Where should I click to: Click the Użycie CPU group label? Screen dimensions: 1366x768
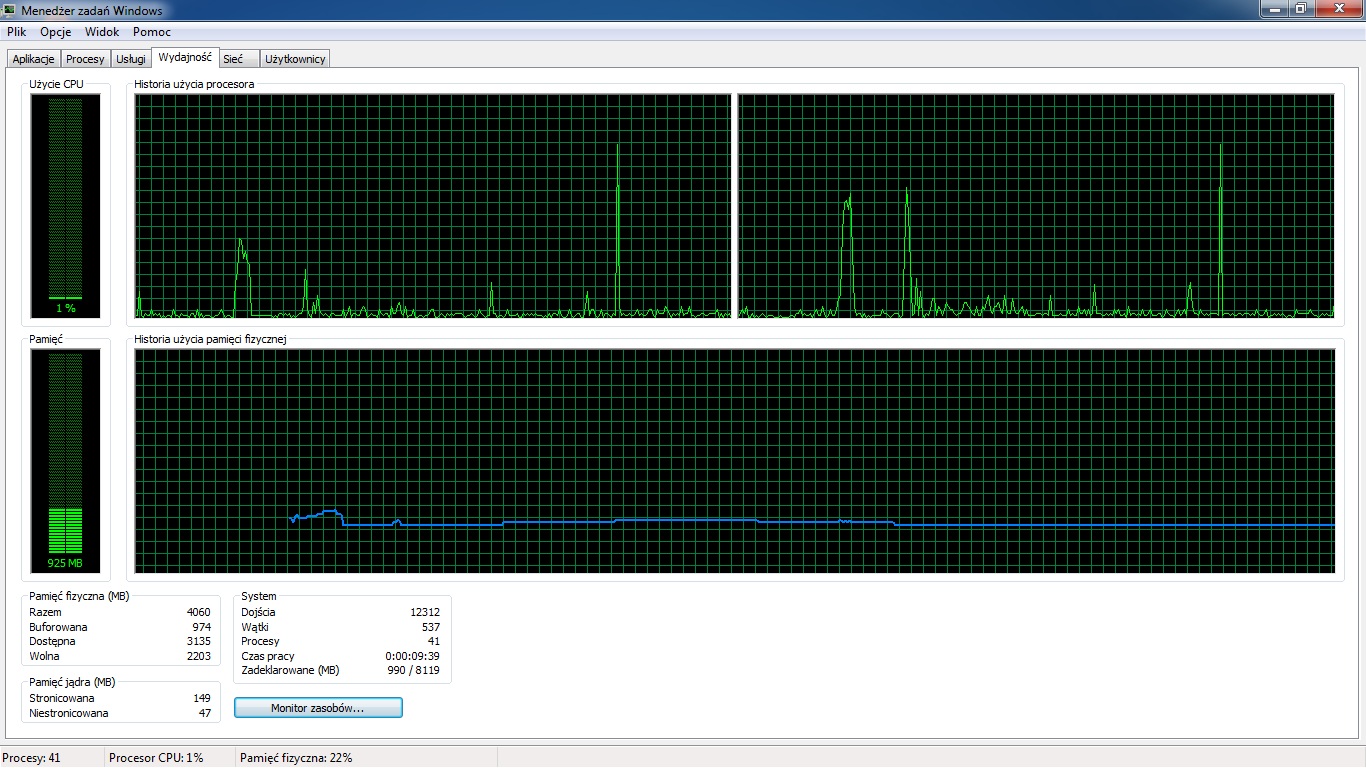pos(56,84)
